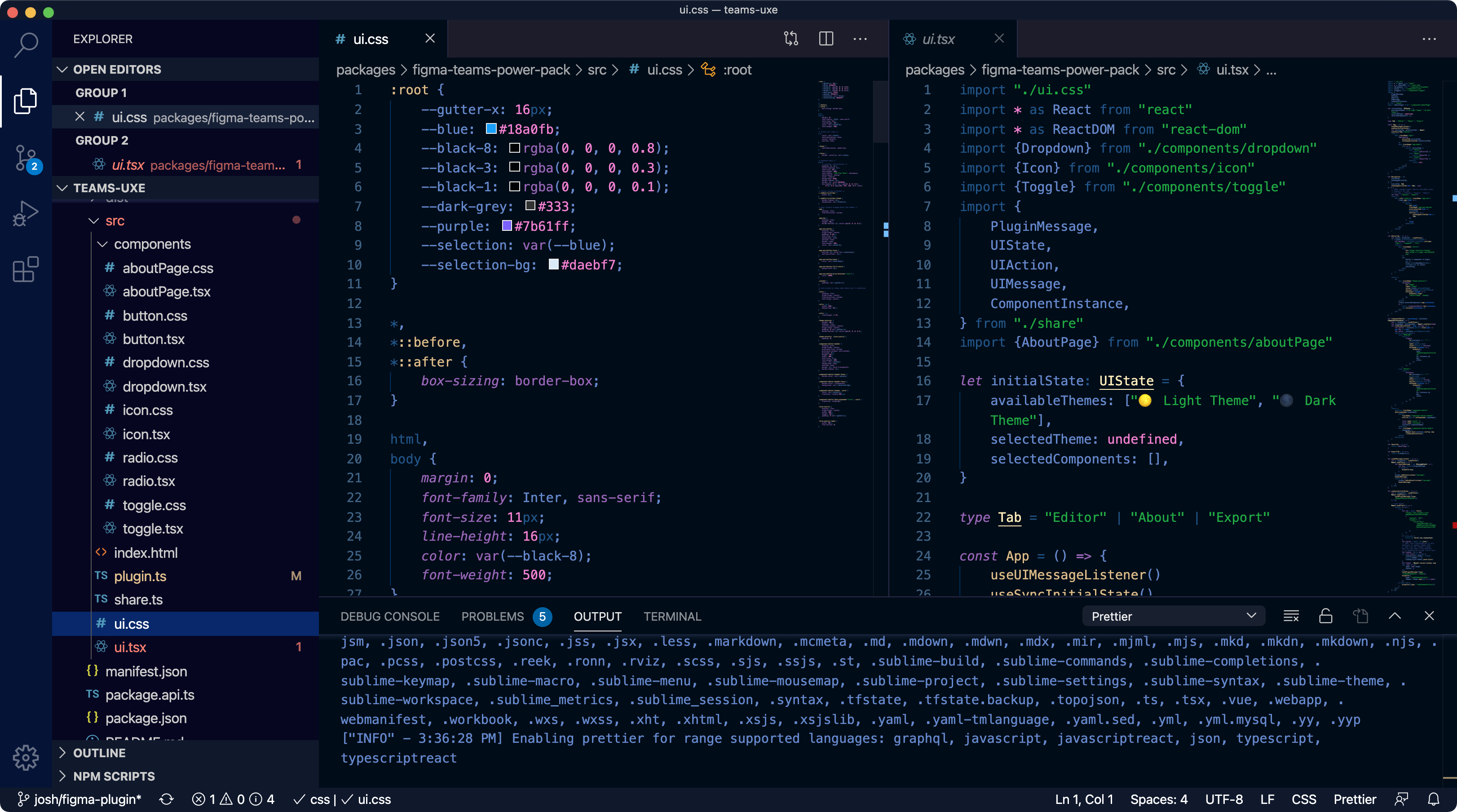Close ui.css in Open Editors list

coord(80,116)
